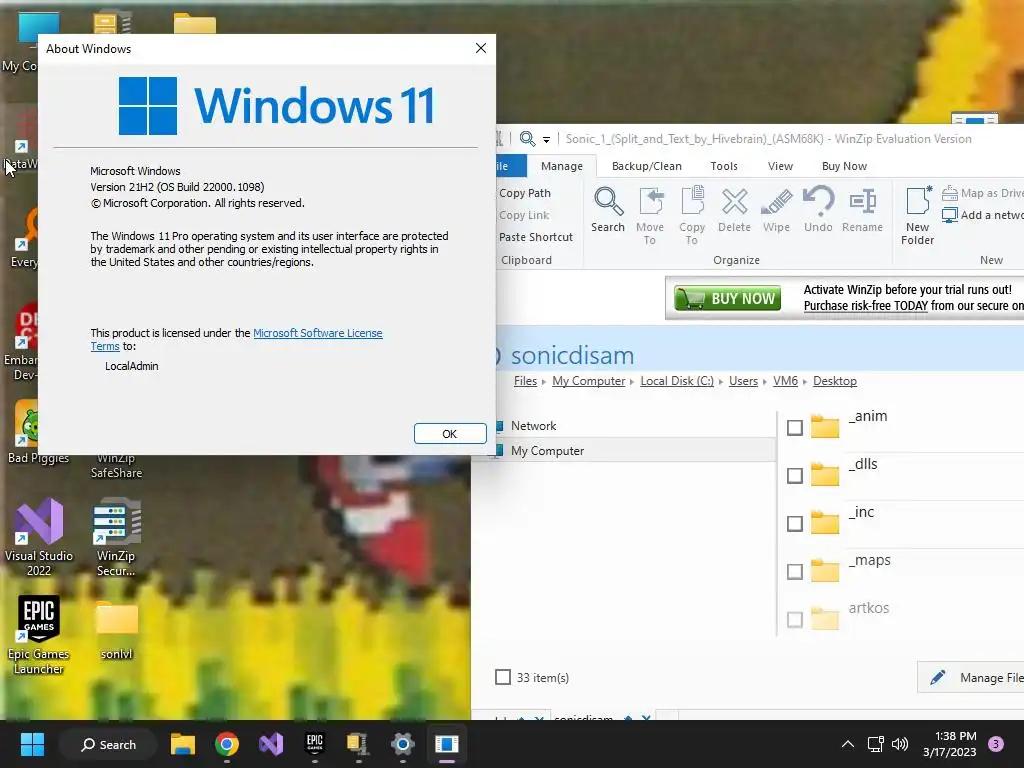The width and height of the screenshot is (1024, 768).
Task: Click the _inc folder name
Action: click(x=861, y=512)
